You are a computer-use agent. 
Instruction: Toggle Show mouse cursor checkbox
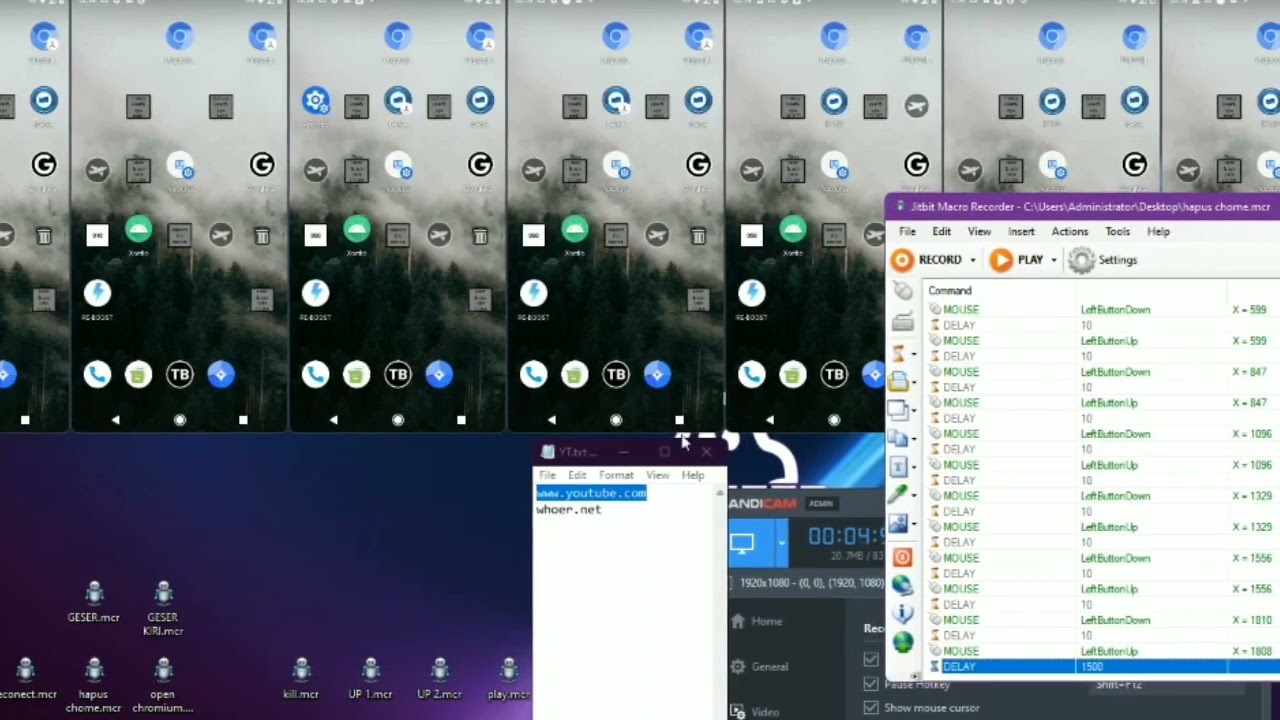click(x=871, y=708)
